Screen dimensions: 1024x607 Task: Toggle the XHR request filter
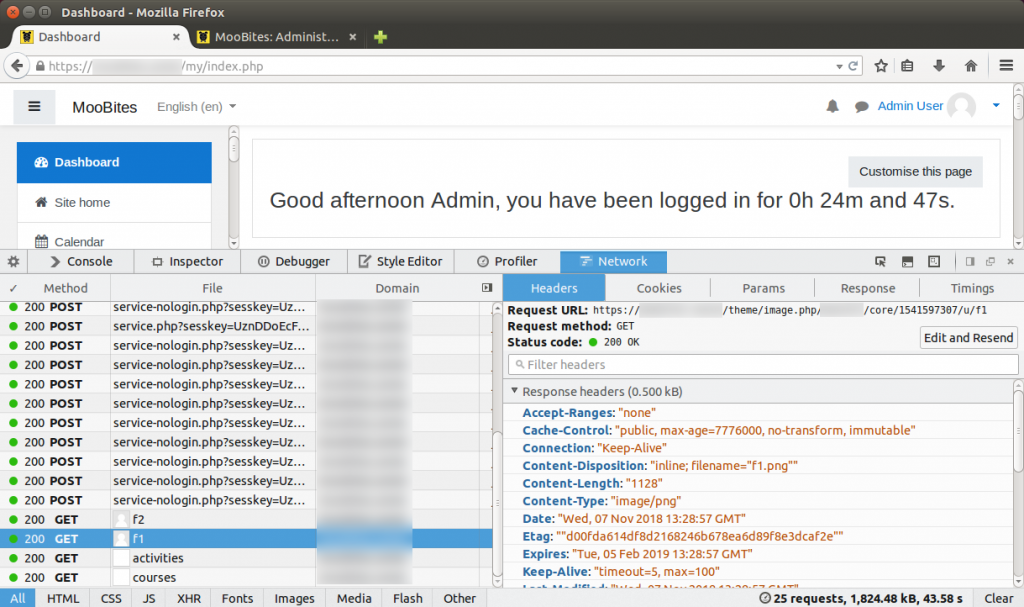(x=189, y=599)
